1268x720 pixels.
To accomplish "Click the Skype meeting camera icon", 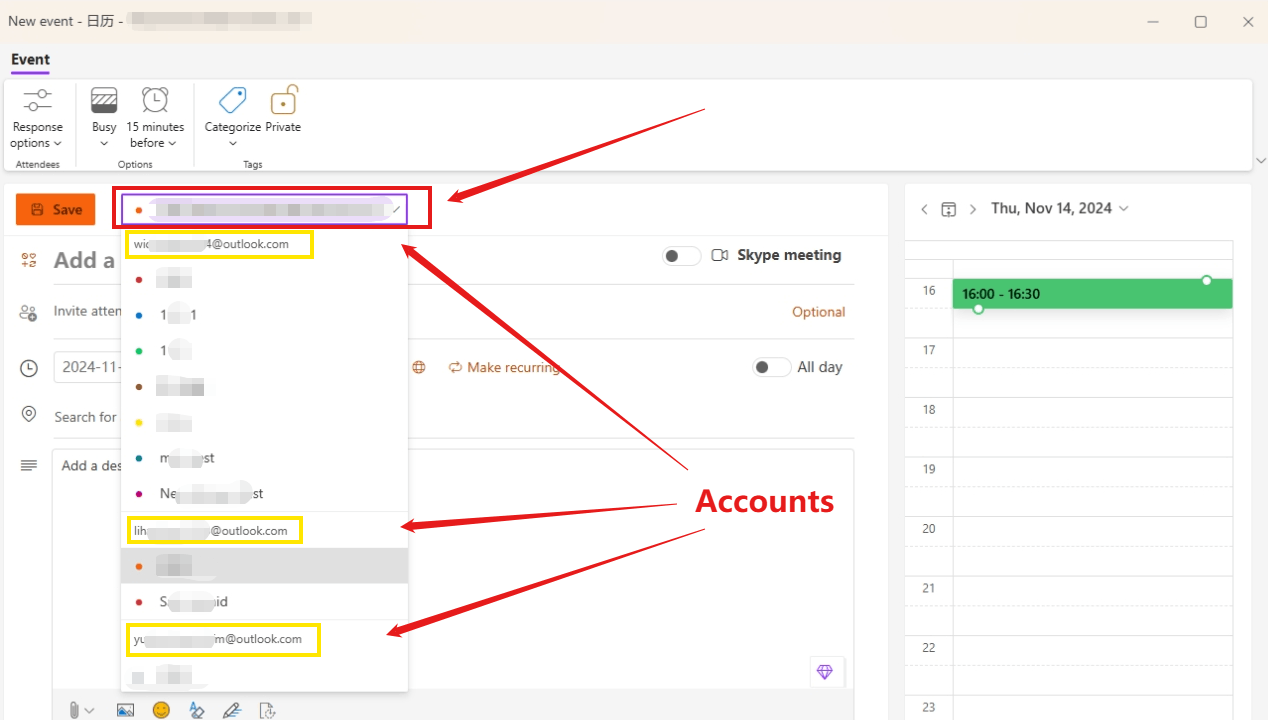I will pyautogui.click(x=719, y=255).
